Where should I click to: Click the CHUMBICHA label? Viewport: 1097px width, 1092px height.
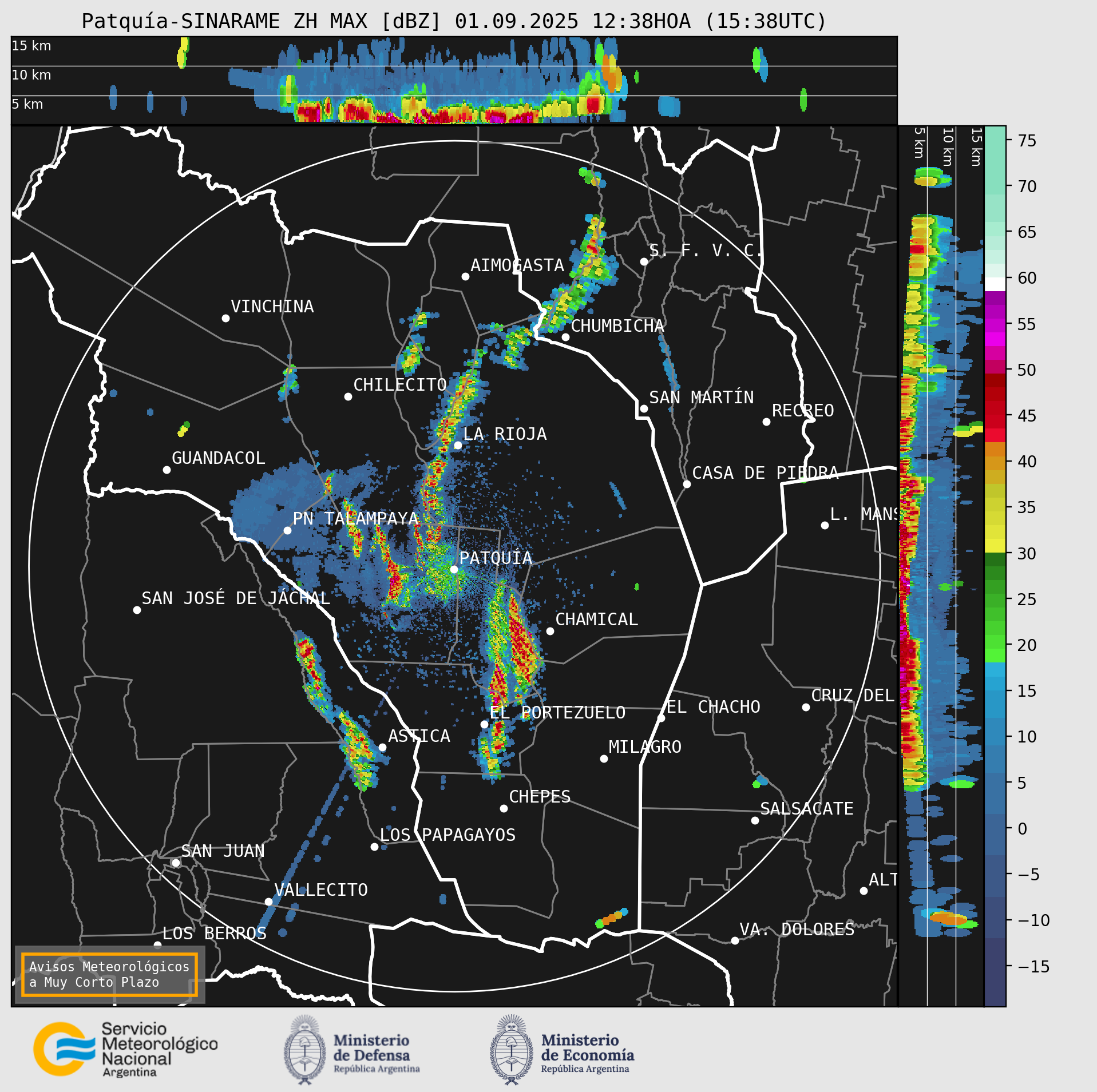(x=617, y=326)
